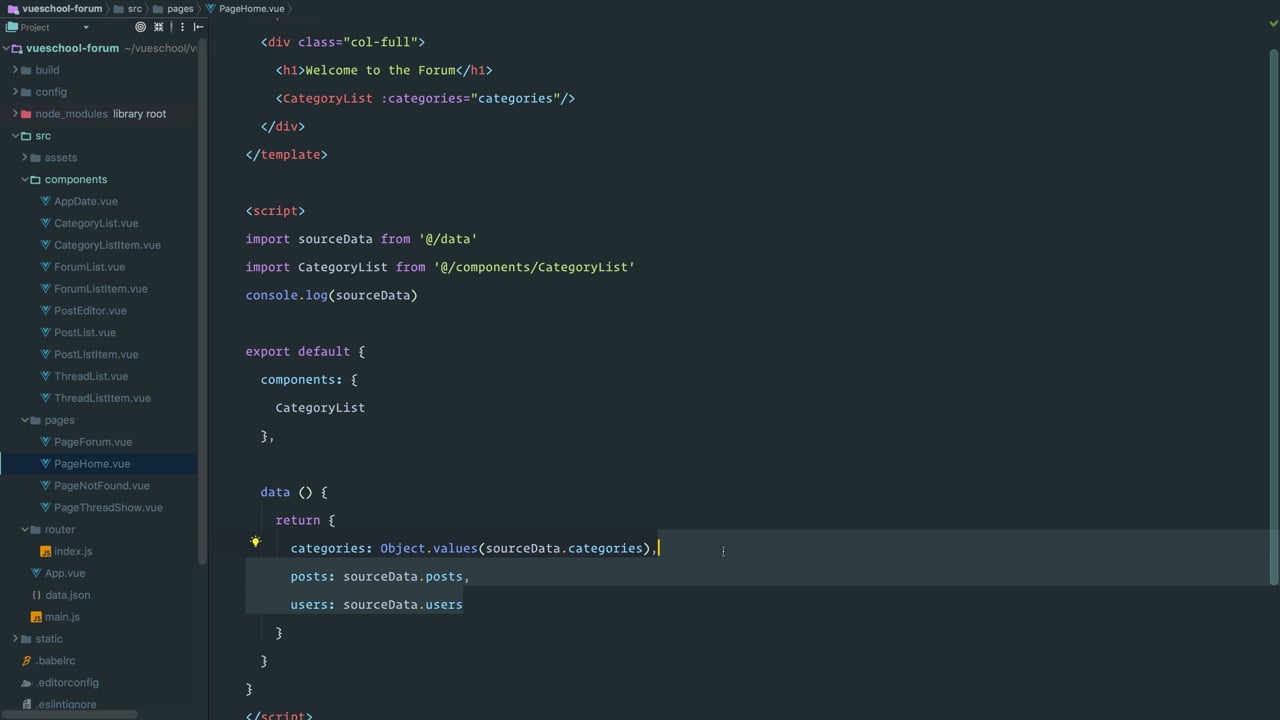Viewport: 1280px width, 720px height.
Task: Click 'Welcome to the Forum' heading text
Action: (380, 70)
